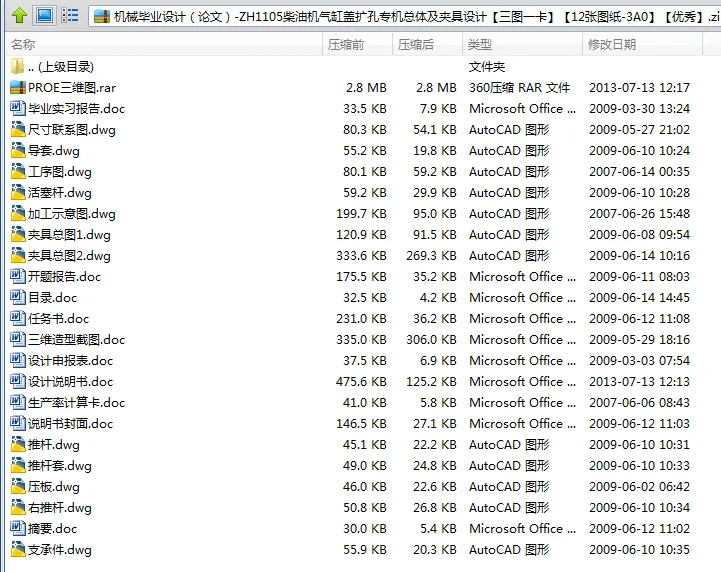Click the archive path address field

405,17
